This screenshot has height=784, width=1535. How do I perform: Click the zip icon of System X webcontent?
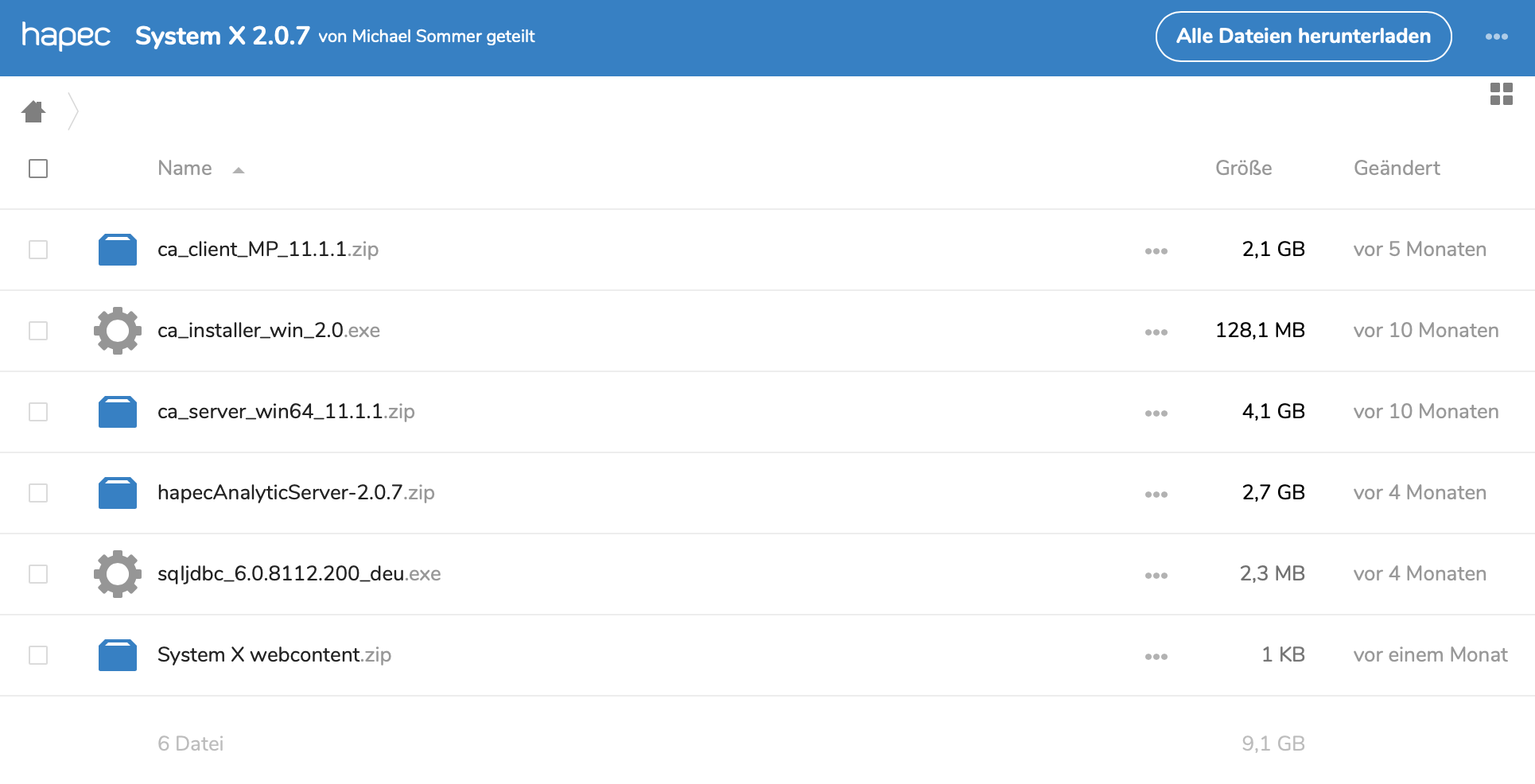click(x=118, y=655)
